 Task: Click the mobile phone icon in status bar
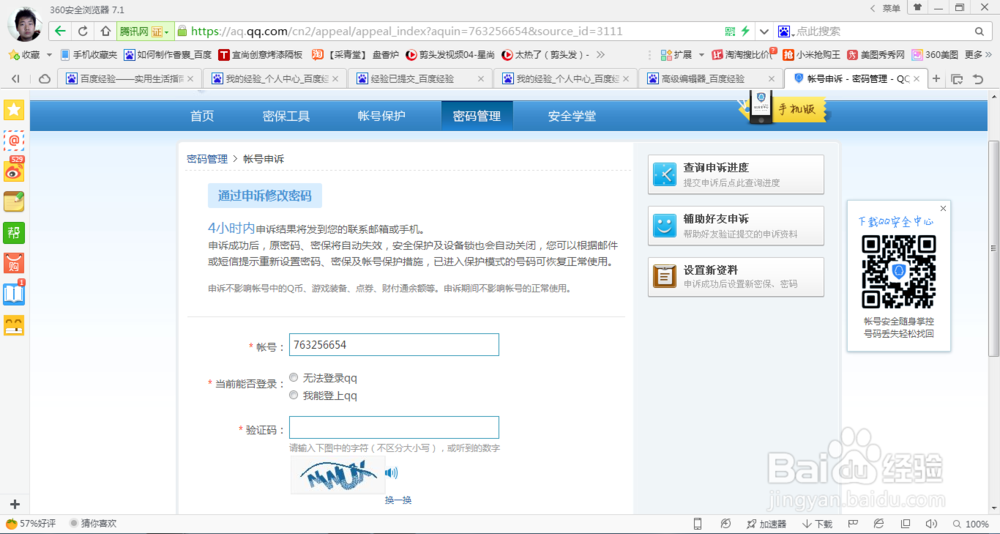[698, 524]
